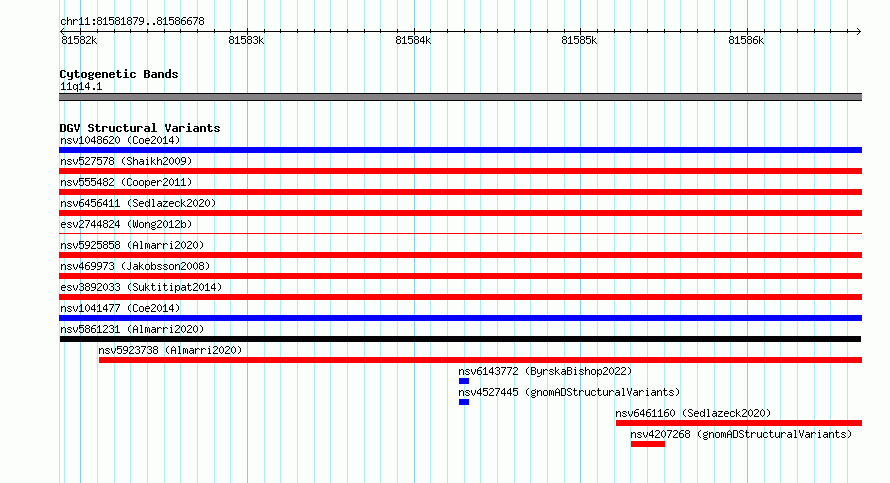
Task: Click the 81584k ruler label
Action: click(413, 40)
